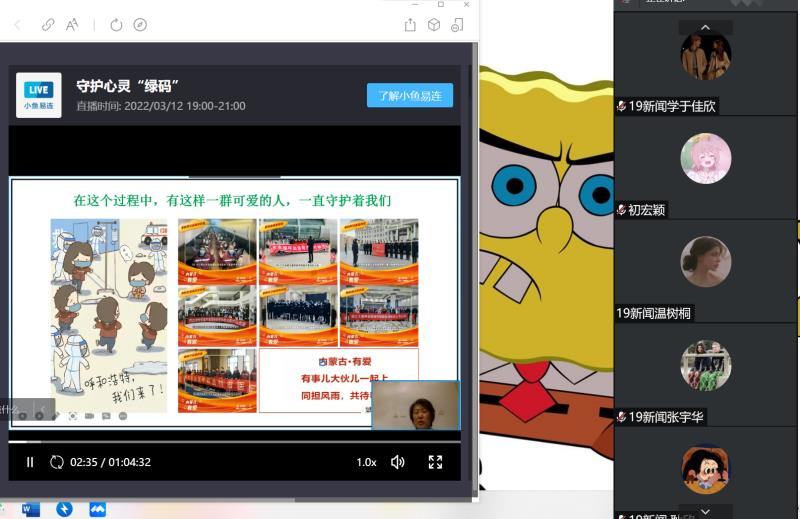
Task: Click muted mic icon beside 19新闻学于佳欣
Action: pyautogui.click(x=621, y=106)
